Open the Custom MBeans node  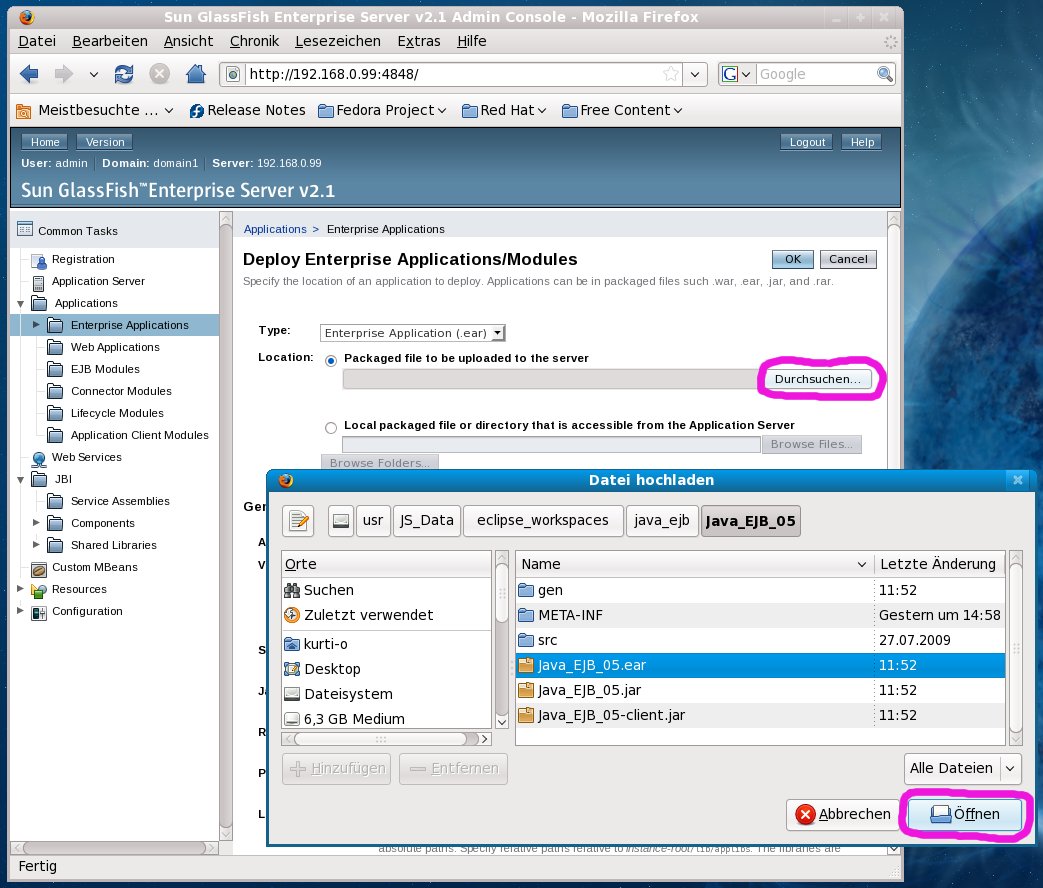point(94,567)
